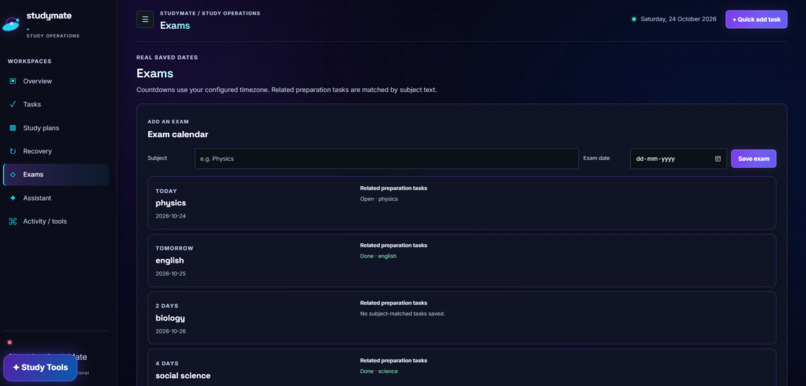Open Study plans in the sidebar
The image size is (806, 386).
(x=56, y=128)
